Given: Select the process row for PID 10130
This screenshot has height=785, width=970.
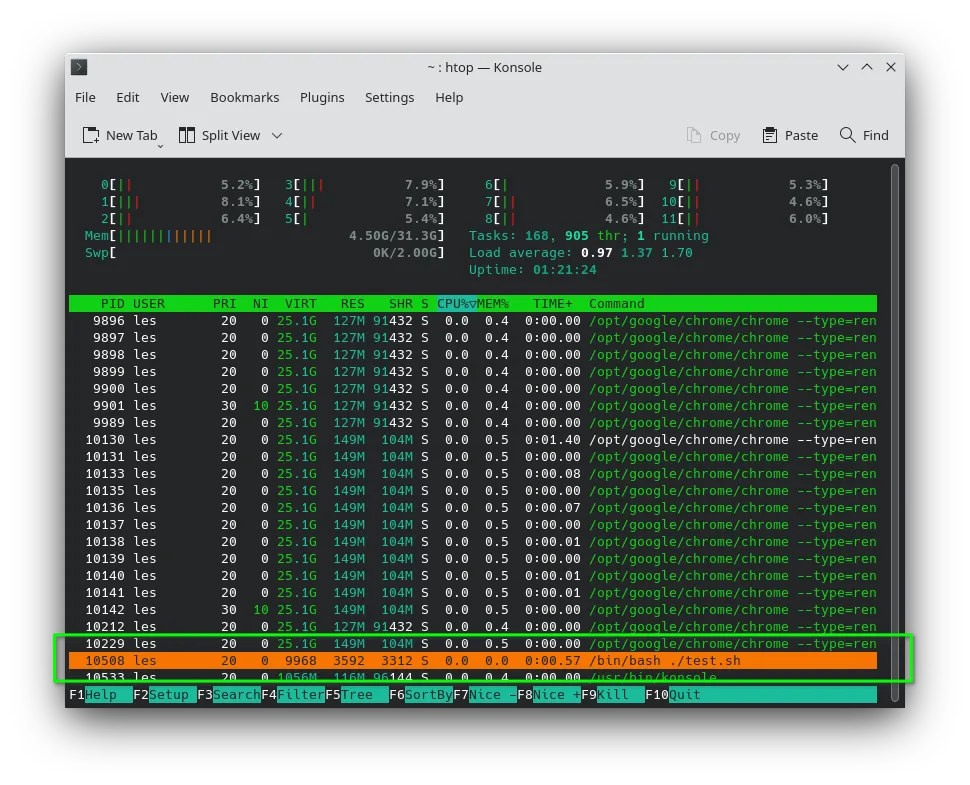Looking at the screenshot, I should (473, 440).
